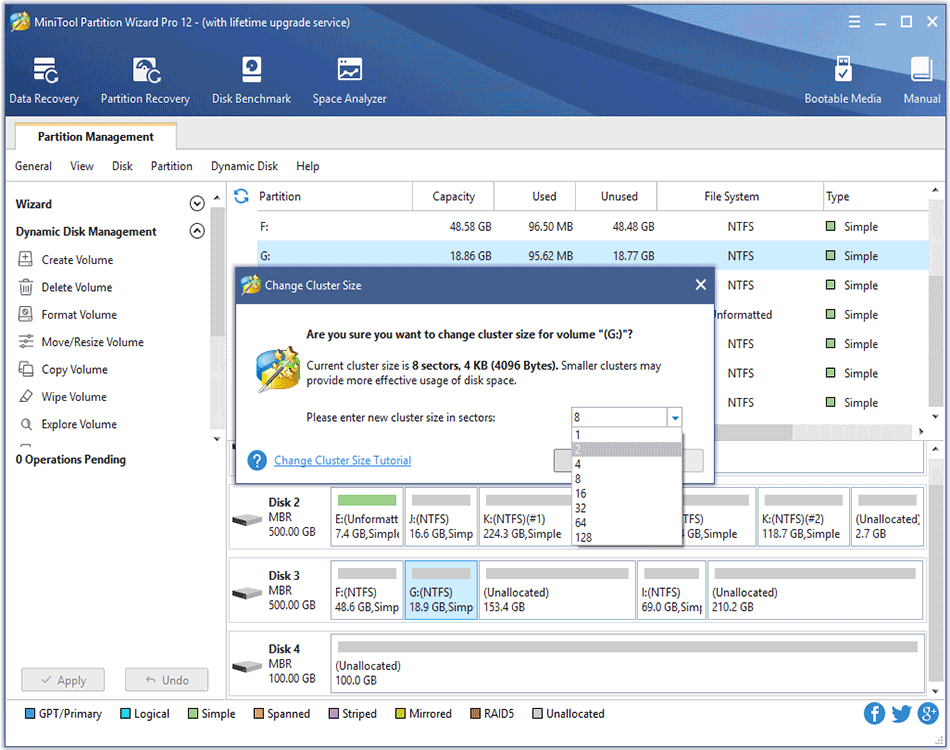This screenshot has width=950, height=750.
Task: Choose 4 sectors in the dropdown list
Action: point(627,464)
